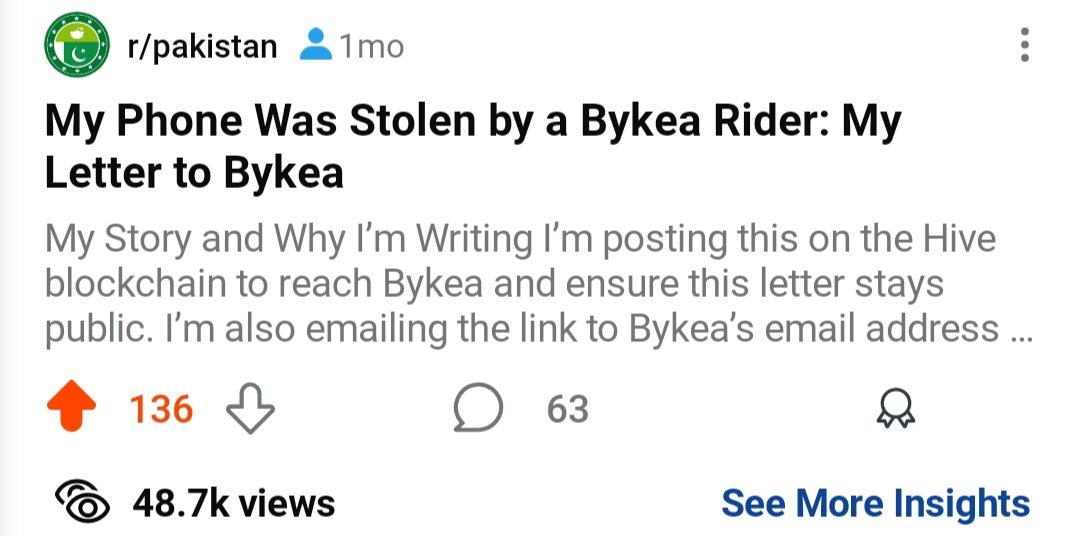The height and width of the screenshot is (536, 1080).
Task: Open the post preview text starting My Story
Action: [x=539, y=284]
